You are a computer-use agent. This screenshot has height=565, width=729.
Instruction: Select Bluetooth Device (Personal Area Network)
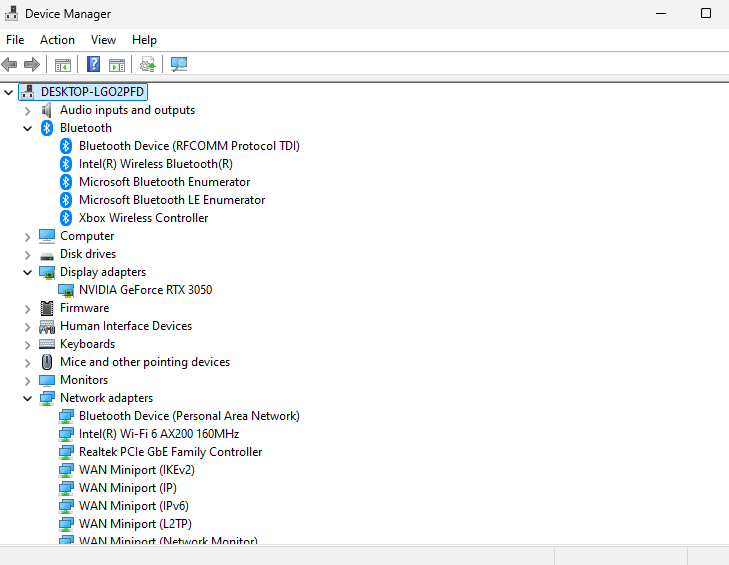click(189, 416)
